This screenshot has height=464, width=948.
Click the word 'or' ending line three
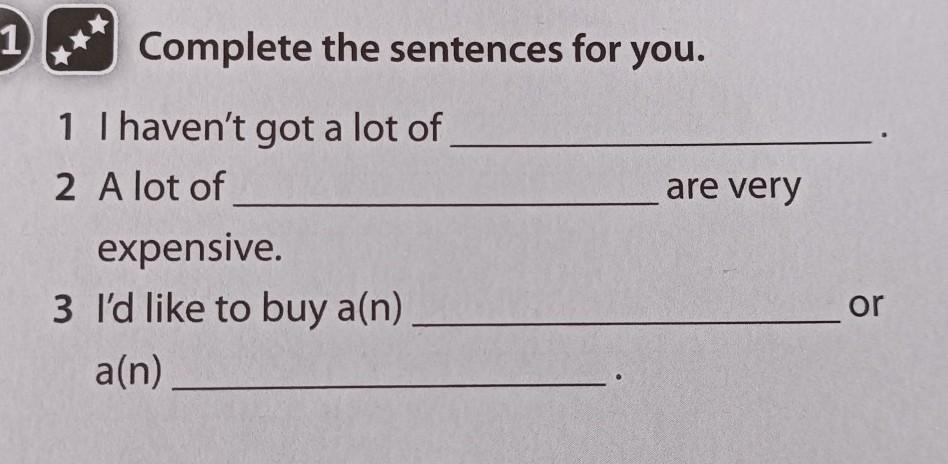866,306
